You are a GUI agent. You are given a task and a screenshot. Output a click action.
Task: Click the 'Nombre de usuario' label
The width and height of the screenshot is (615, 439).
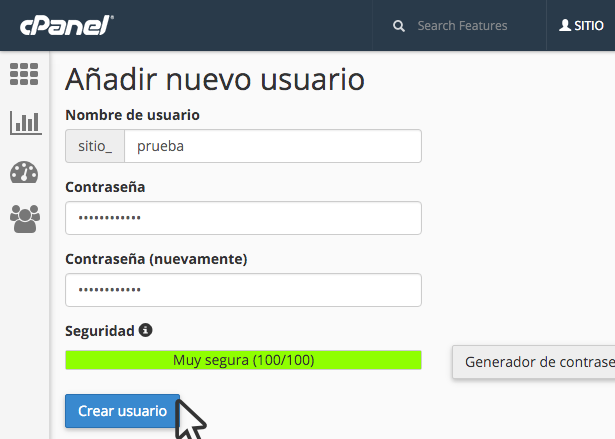pyautogui.click(x=132, y=115)
